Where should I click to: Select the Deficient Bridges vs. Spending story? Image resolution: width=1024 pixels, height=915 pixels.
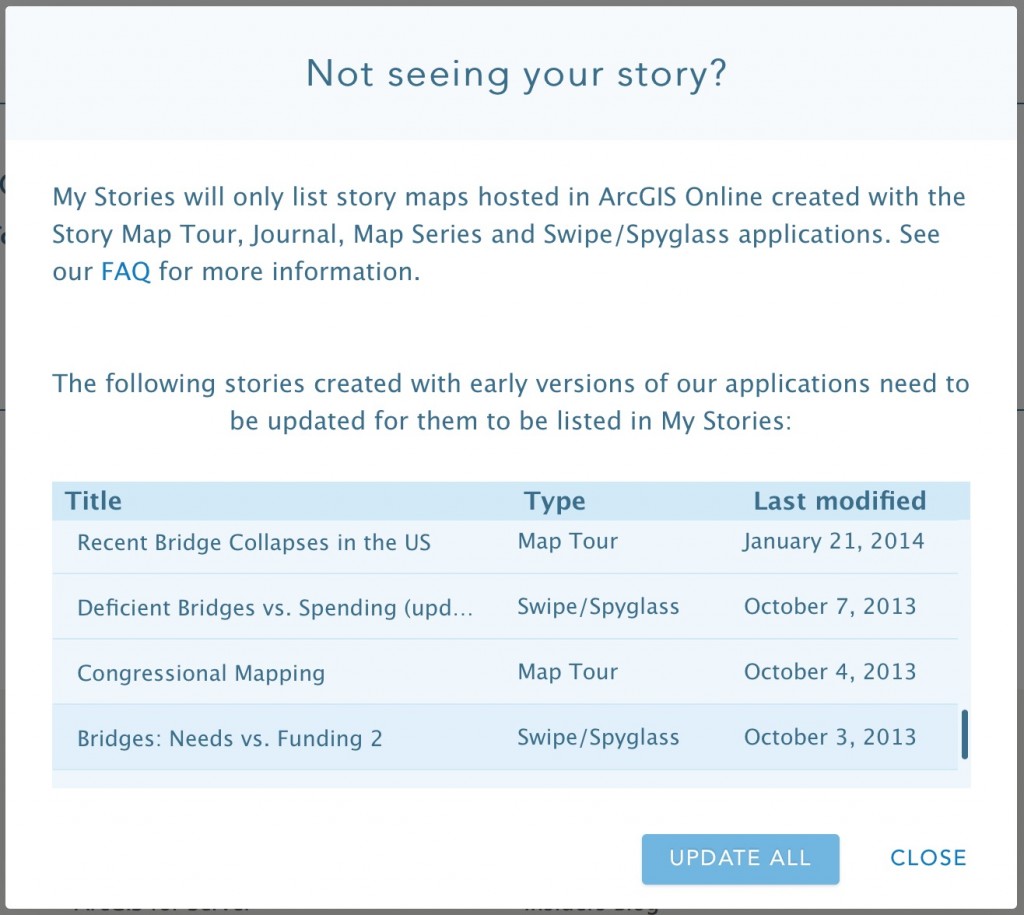(x=275, y=608)
